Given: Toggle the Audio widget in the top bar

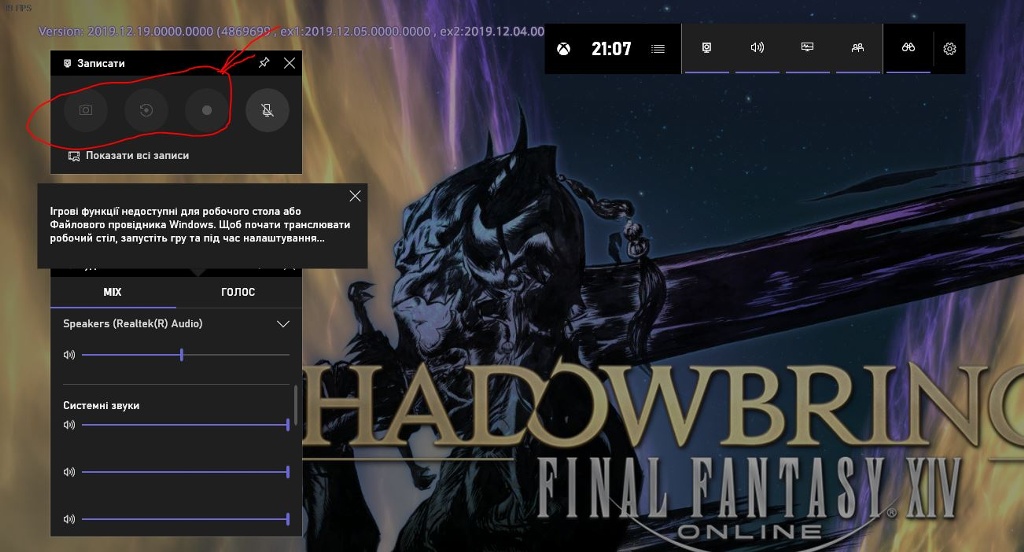Looking at the screenshot, I should pos(757,48).
